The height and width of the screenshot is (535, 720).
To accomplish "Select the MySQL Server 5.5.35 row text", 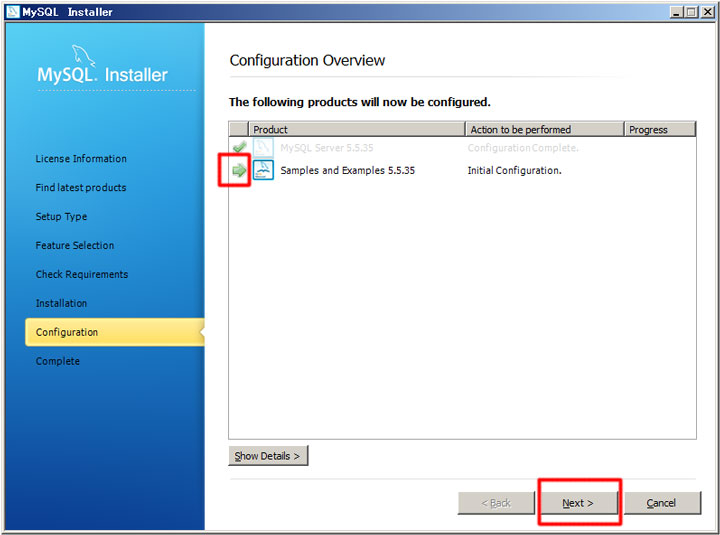I will (327, 148).
